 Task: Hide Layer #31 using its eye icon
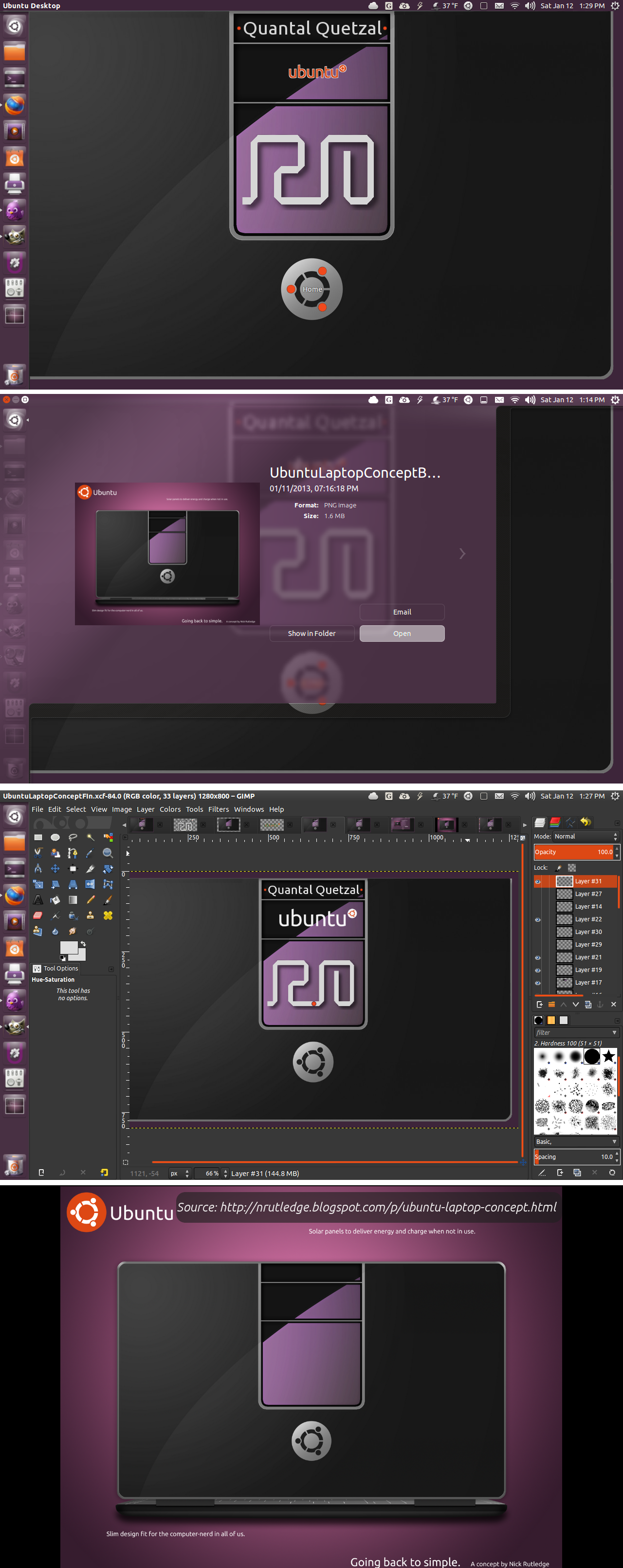pos(538,881)
